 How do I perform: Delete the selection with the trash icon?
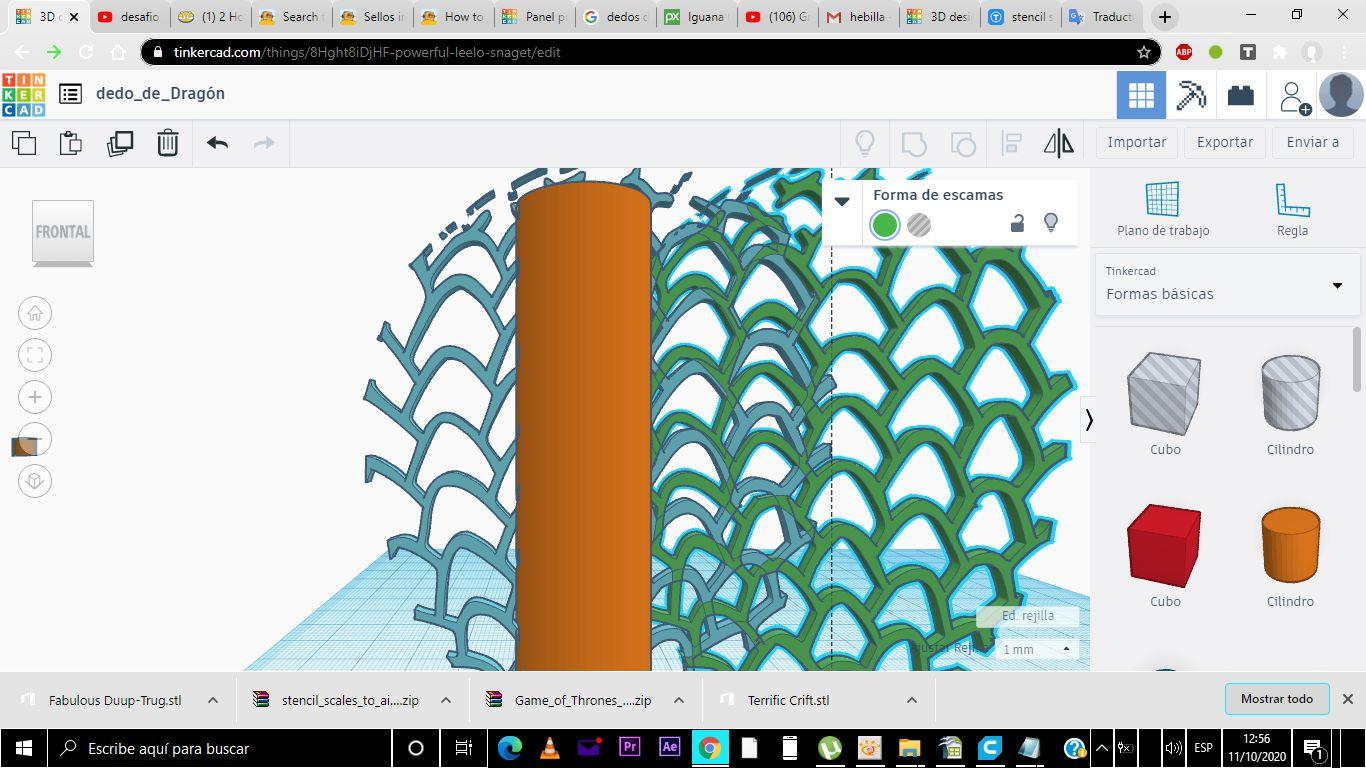pyautogui.click(x=168, y=143)
